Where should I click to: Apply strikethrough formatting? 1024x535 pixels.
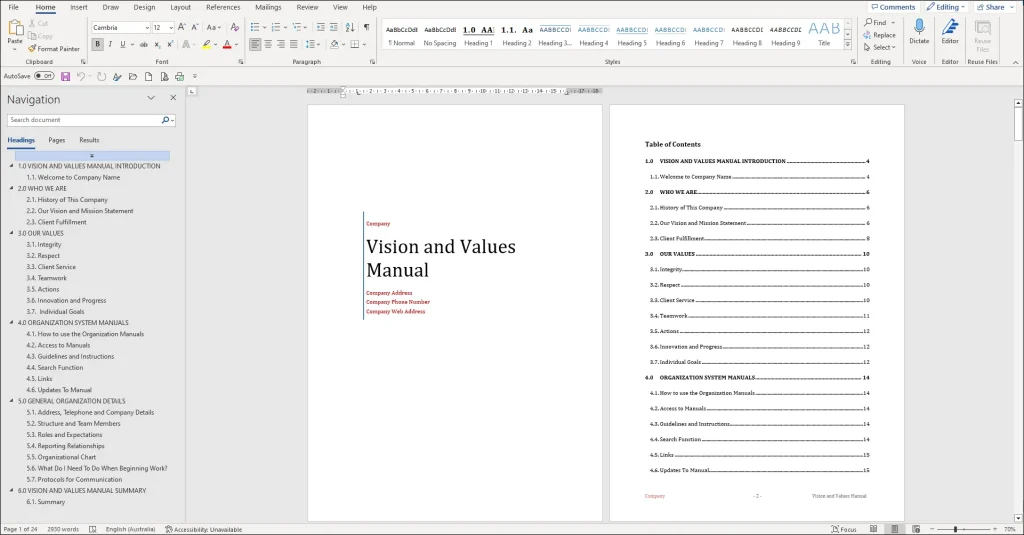(x=144, y=44)
